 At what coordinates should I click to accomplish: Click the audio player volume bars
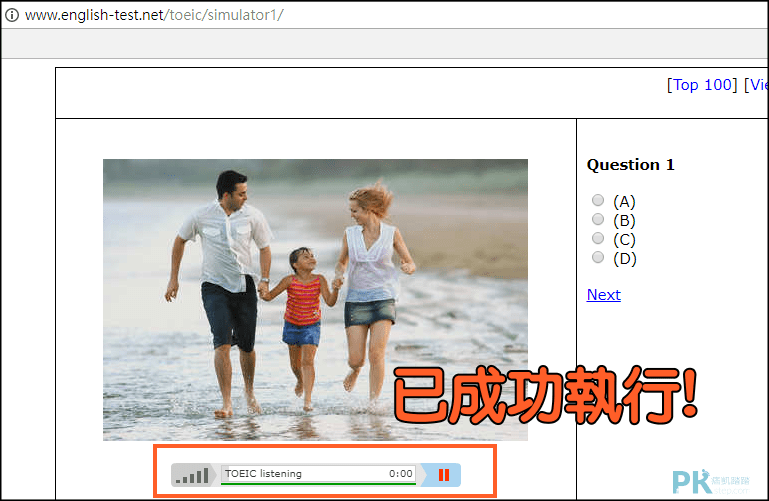[192, 475]
